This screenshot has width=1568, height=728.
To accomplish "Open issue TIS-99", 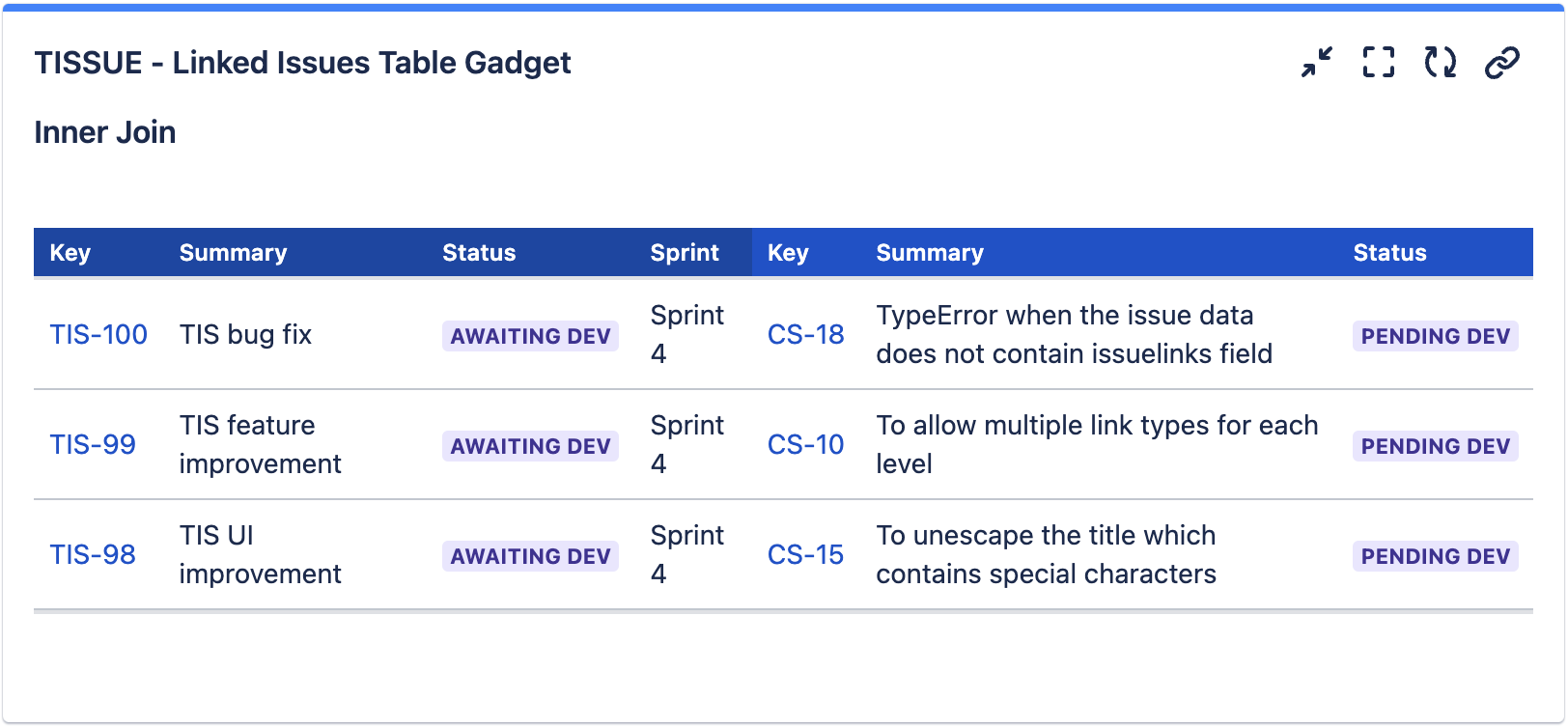I will (x=93, y=445).
